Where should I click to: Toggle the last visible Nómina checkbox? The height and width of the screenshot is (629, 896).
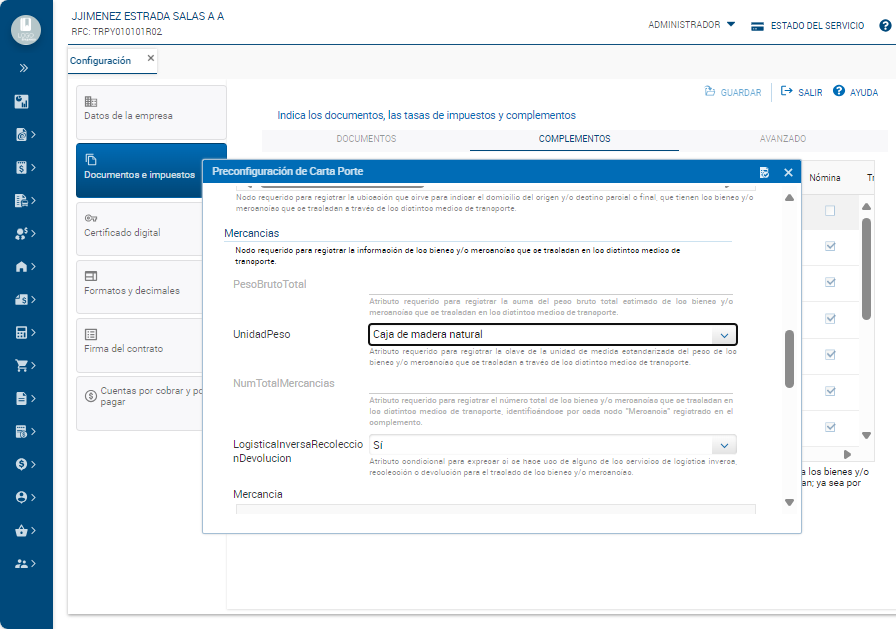click(830, 427)
